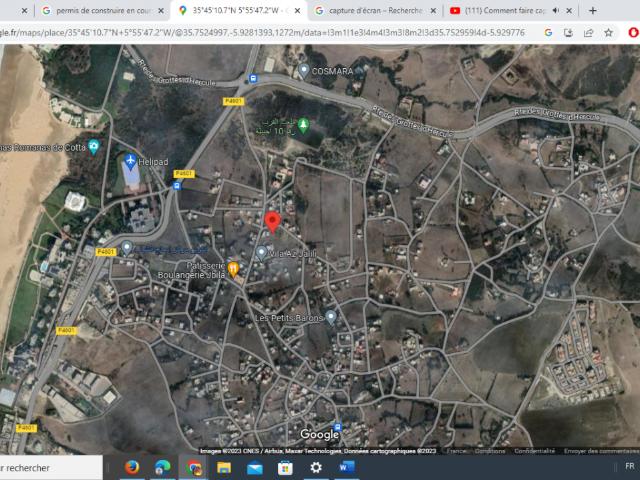Click the Villa Az Jaiji marker
This screenshot has height=480, width=640.
point(261,252)
